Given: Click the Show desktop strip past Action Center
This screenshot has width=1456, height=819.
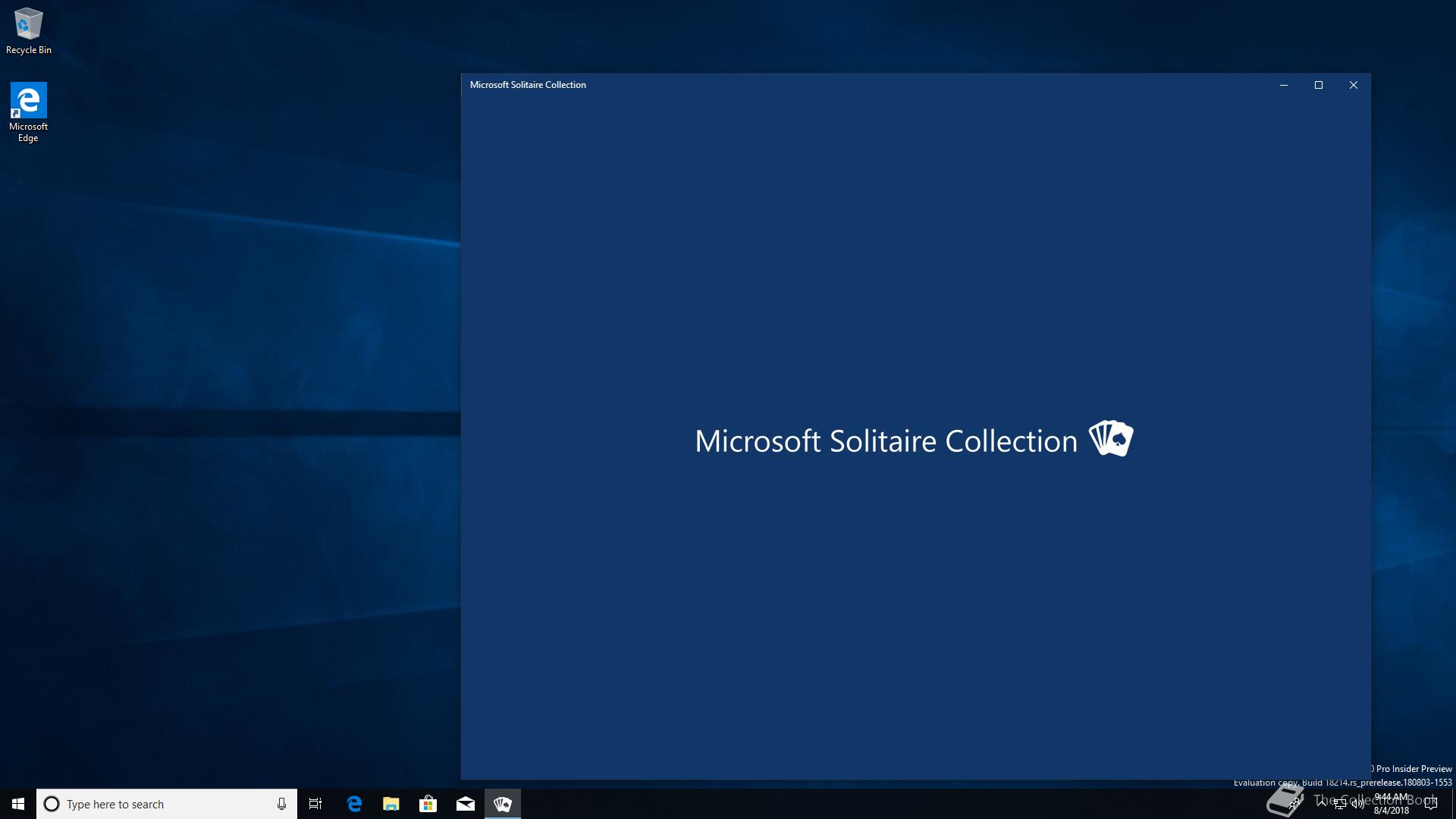Looking at the screenshot, I should (x=1454, y=804).
